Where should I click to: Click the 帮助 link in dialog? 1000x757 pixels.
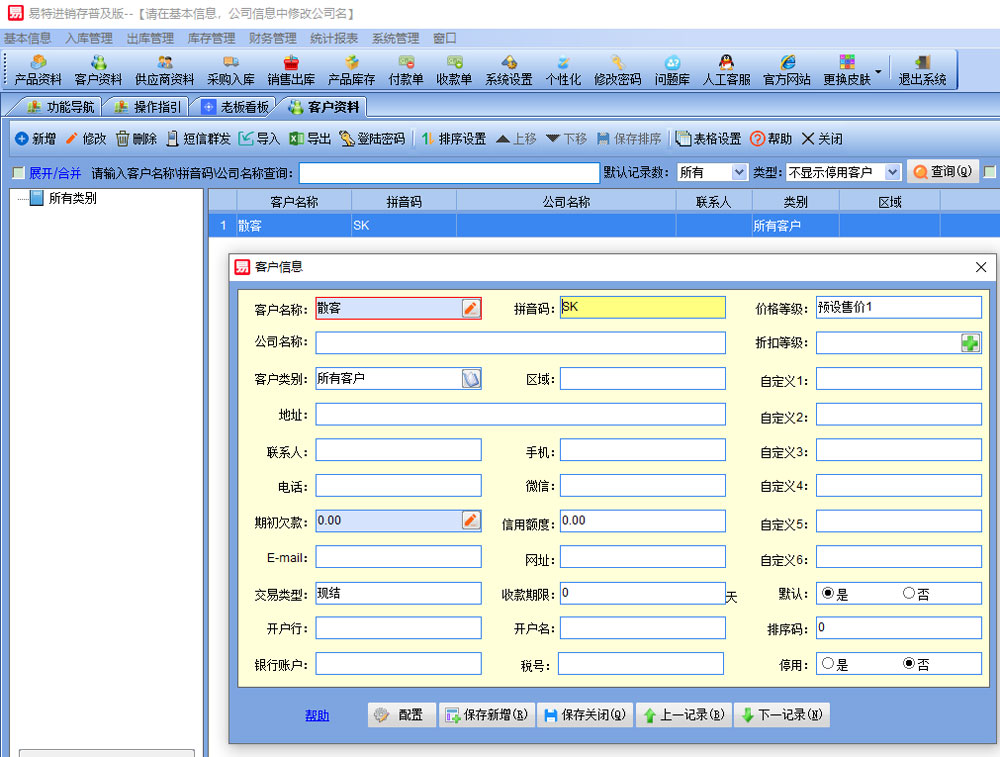tap(317, 715)
